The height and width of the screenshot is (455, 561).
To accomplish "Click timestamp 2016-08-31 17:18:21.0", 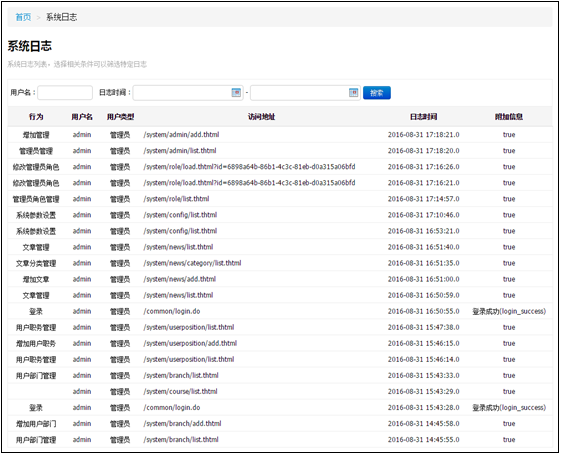I will pos(424,135).
